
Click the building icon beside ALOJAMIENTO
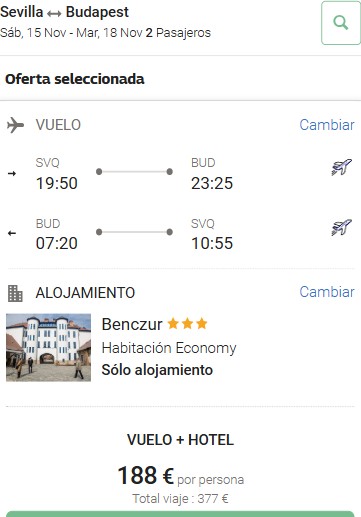[15, 293]
